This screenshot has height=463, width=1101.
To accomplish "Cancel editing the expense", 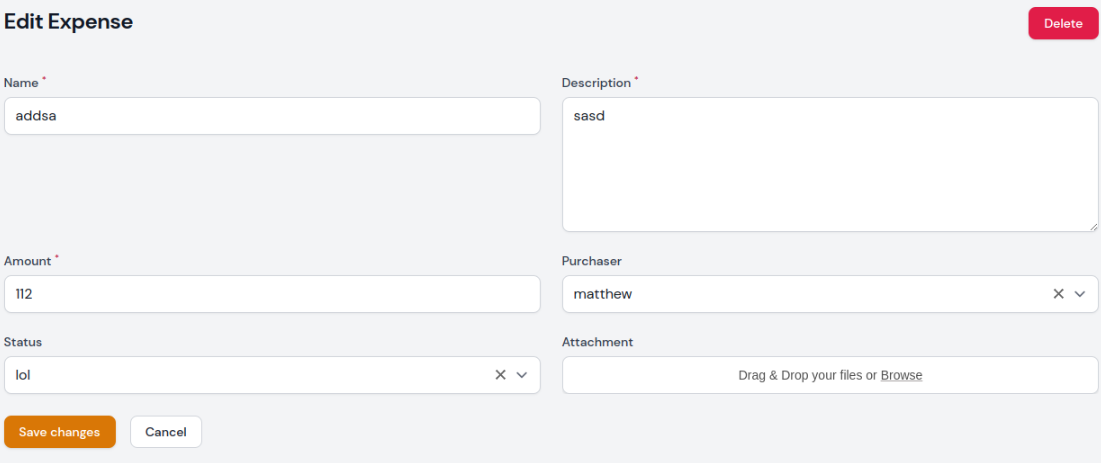I will 166,432.
